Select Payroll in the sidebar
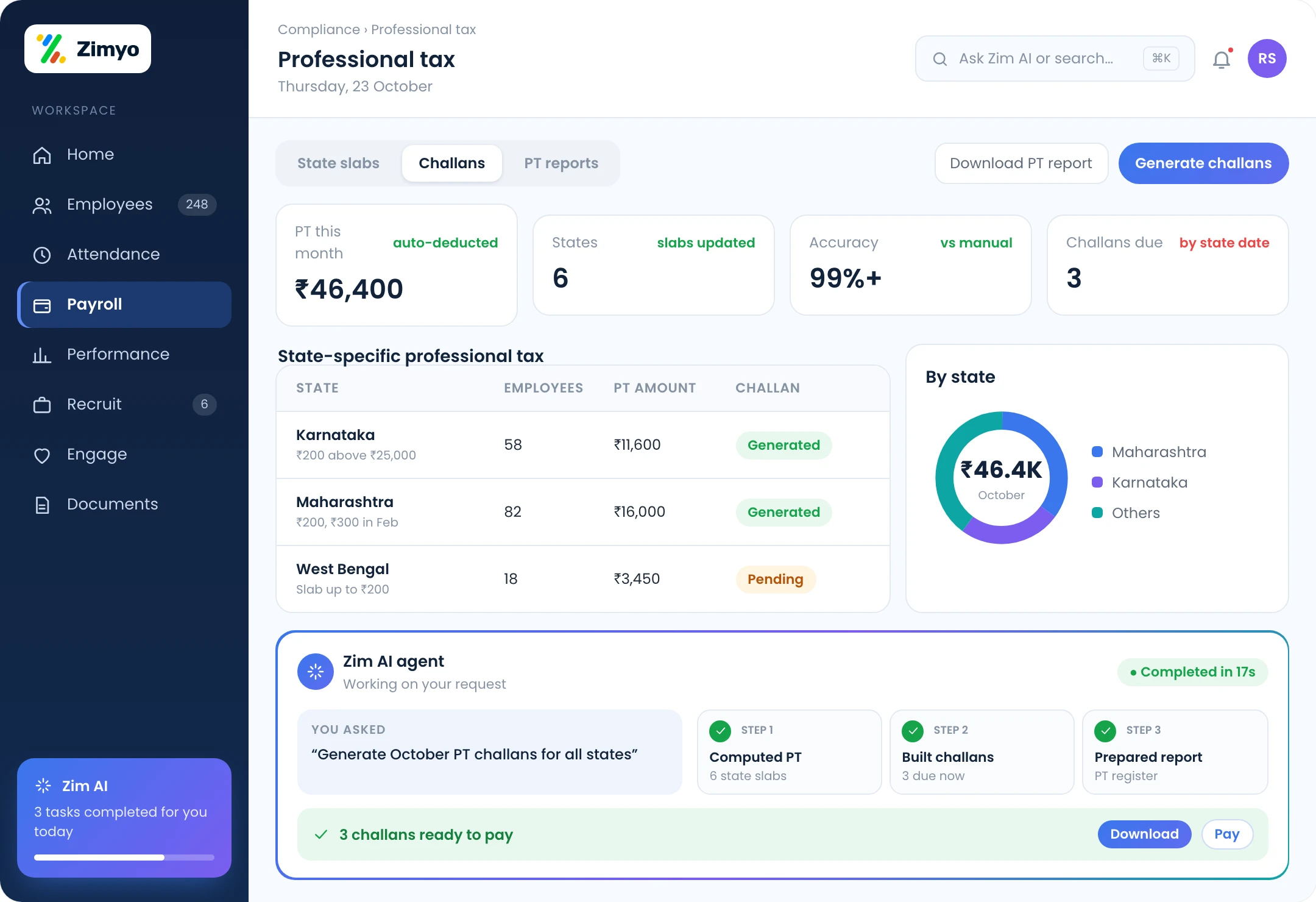 [124, 304]
